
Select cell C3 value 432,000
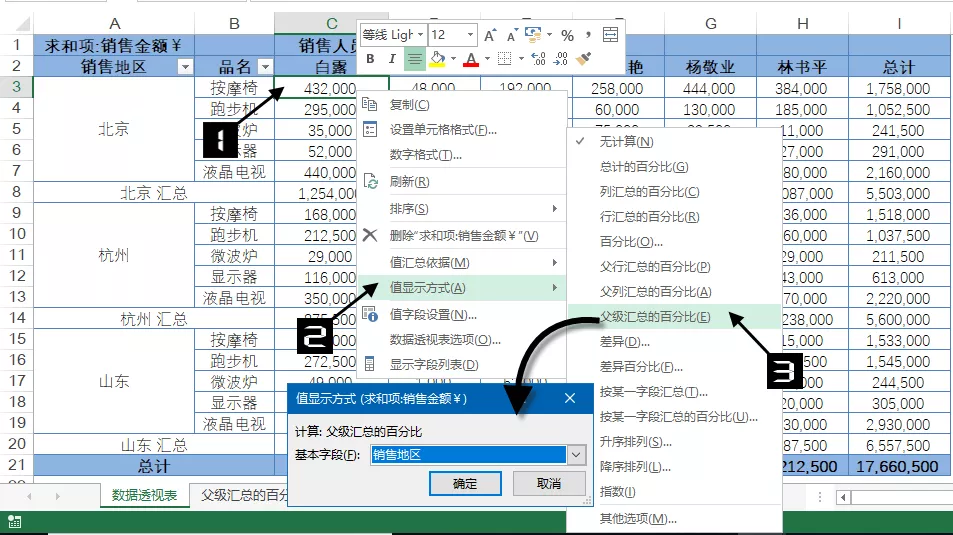pyautogui.click(x=332, y=88)
